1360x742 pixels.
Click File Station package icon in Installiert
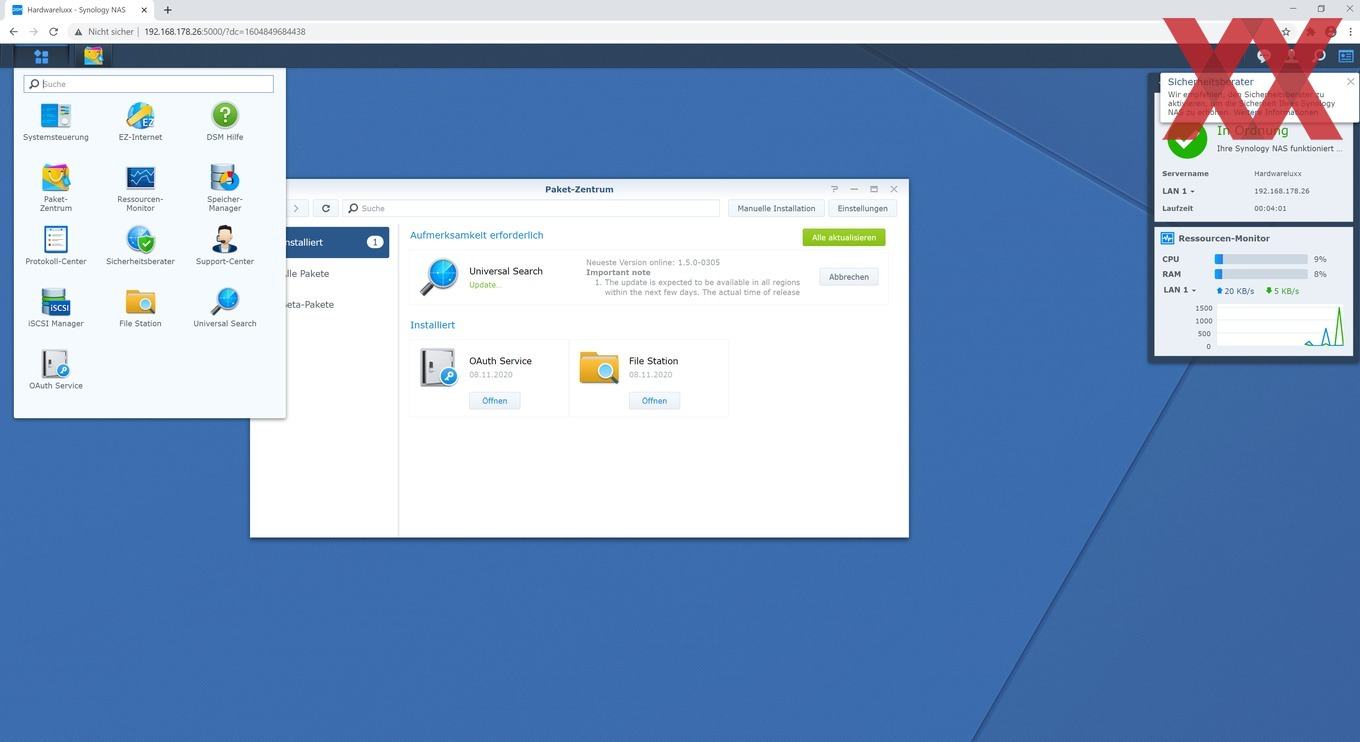click(x=598, y=367)
